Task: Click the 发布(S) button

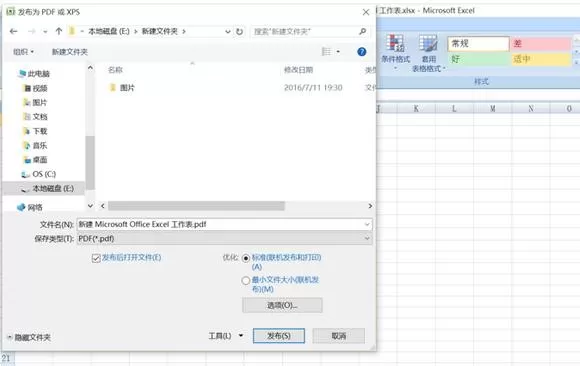Action: tap(279, 336)
